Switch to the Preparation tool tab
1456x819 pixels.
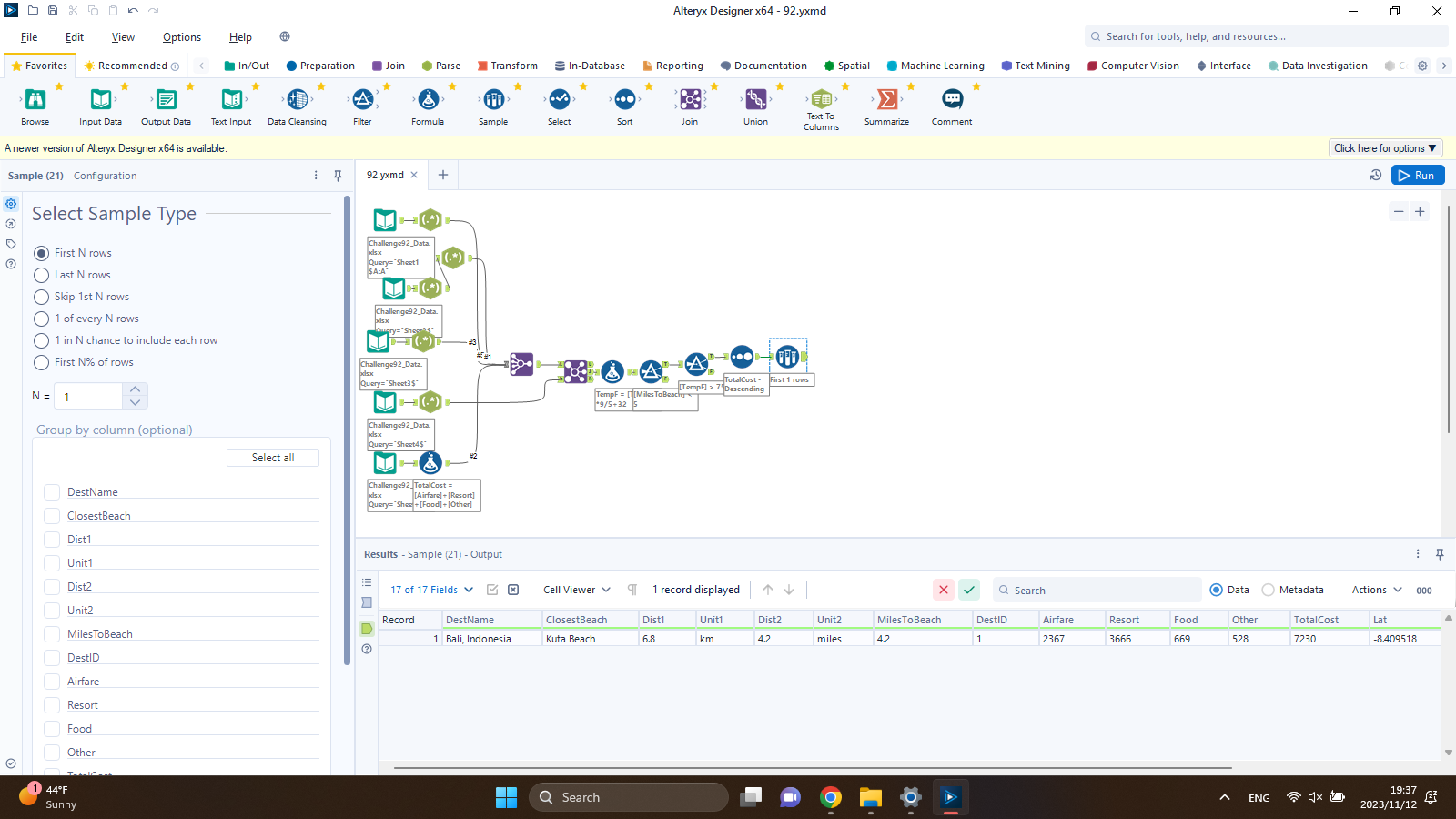(x=320, y=66)
